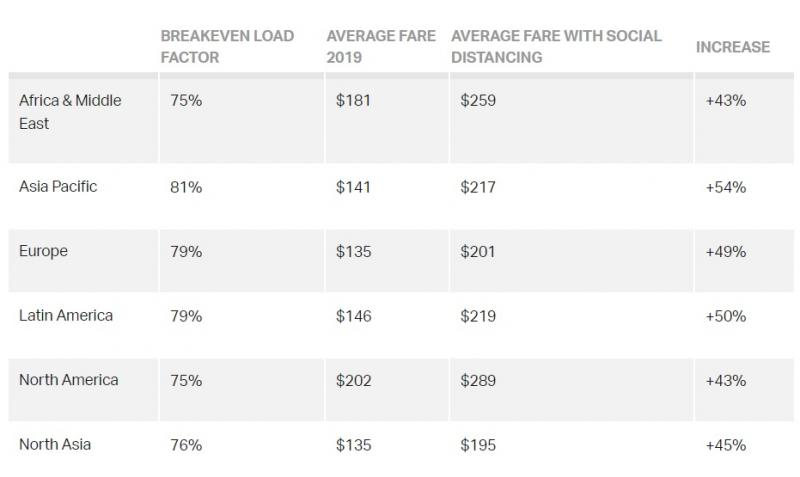Click the Breakeven Load Factor column header
The height and width of the screenshot is (477, 800).
tap(227, 46)
